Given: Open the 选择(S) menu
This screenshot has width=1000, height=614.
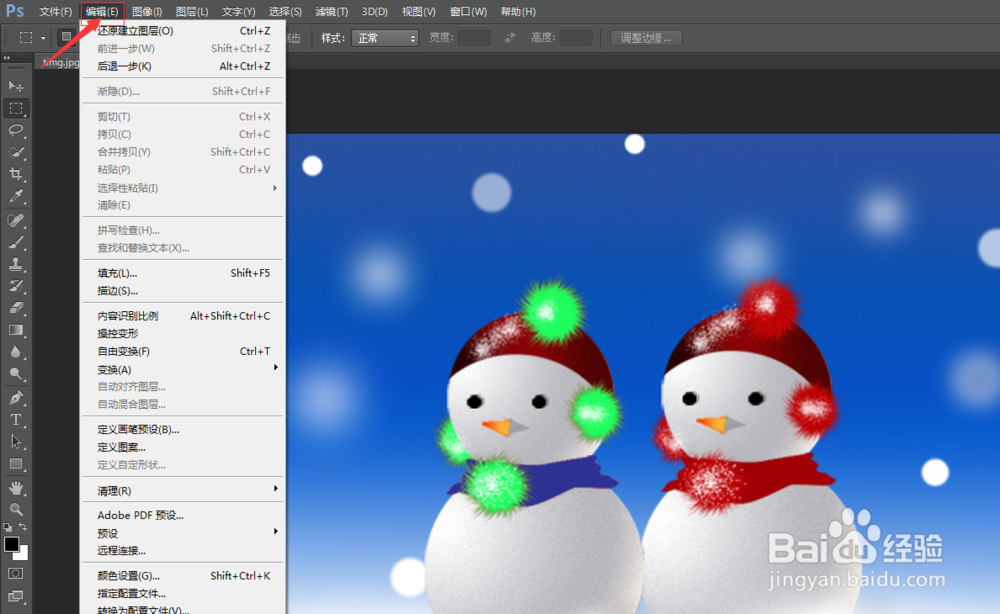Looking at the screenshot, I should pyautogui.click(x=285, y=11).
